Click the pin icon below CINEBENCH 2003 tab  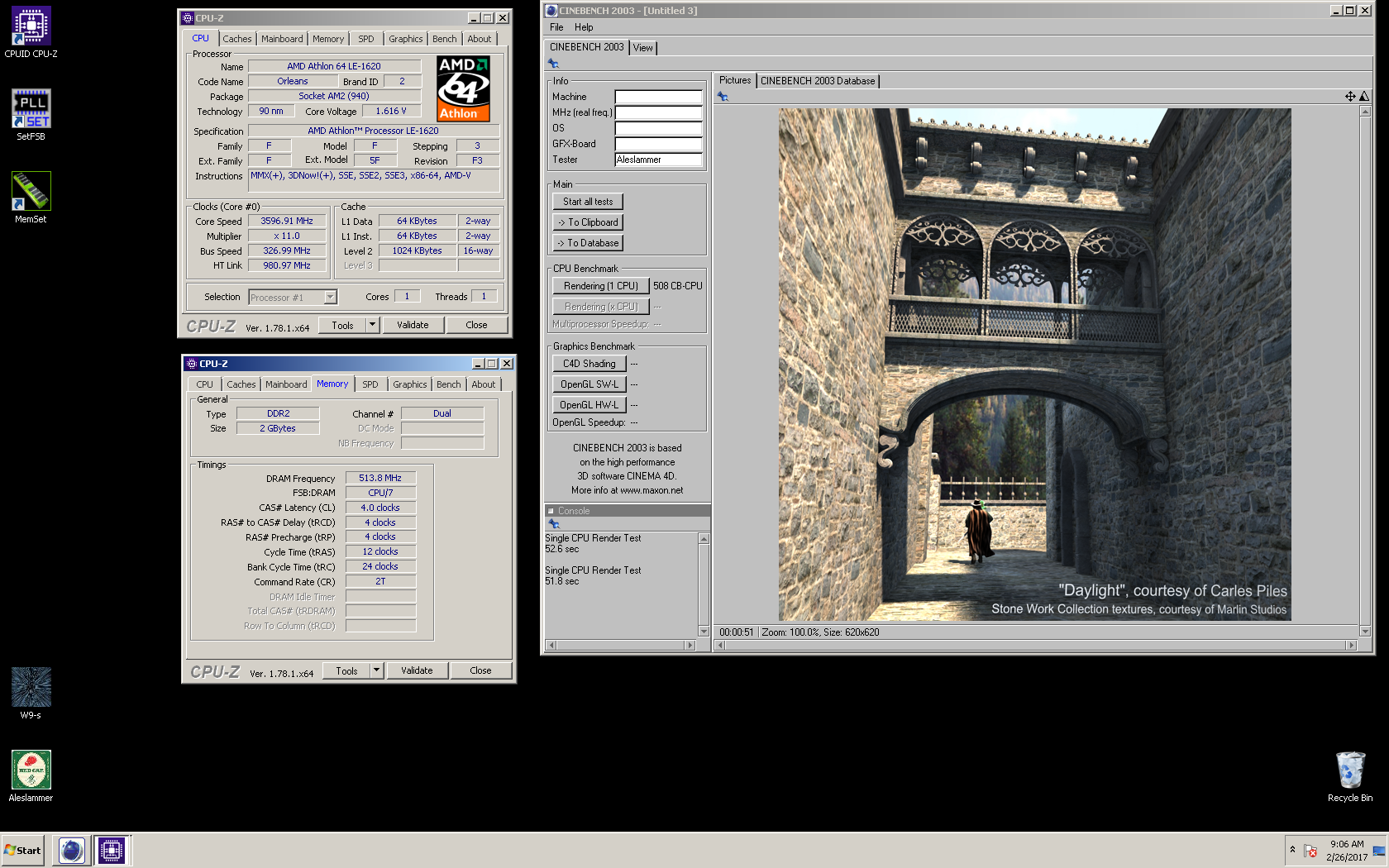point(553,64)
